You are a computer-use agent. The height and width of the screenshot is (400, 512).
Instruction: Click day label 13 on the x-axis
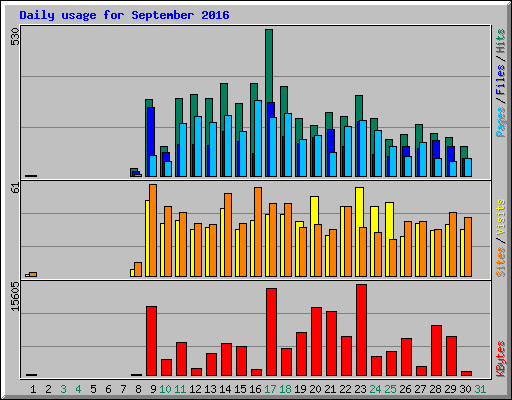210,389
